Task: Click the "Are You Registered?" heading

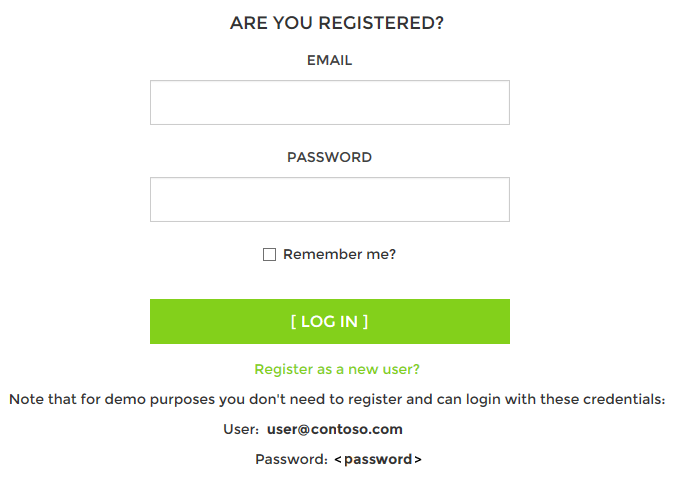Action: [337, 23]
